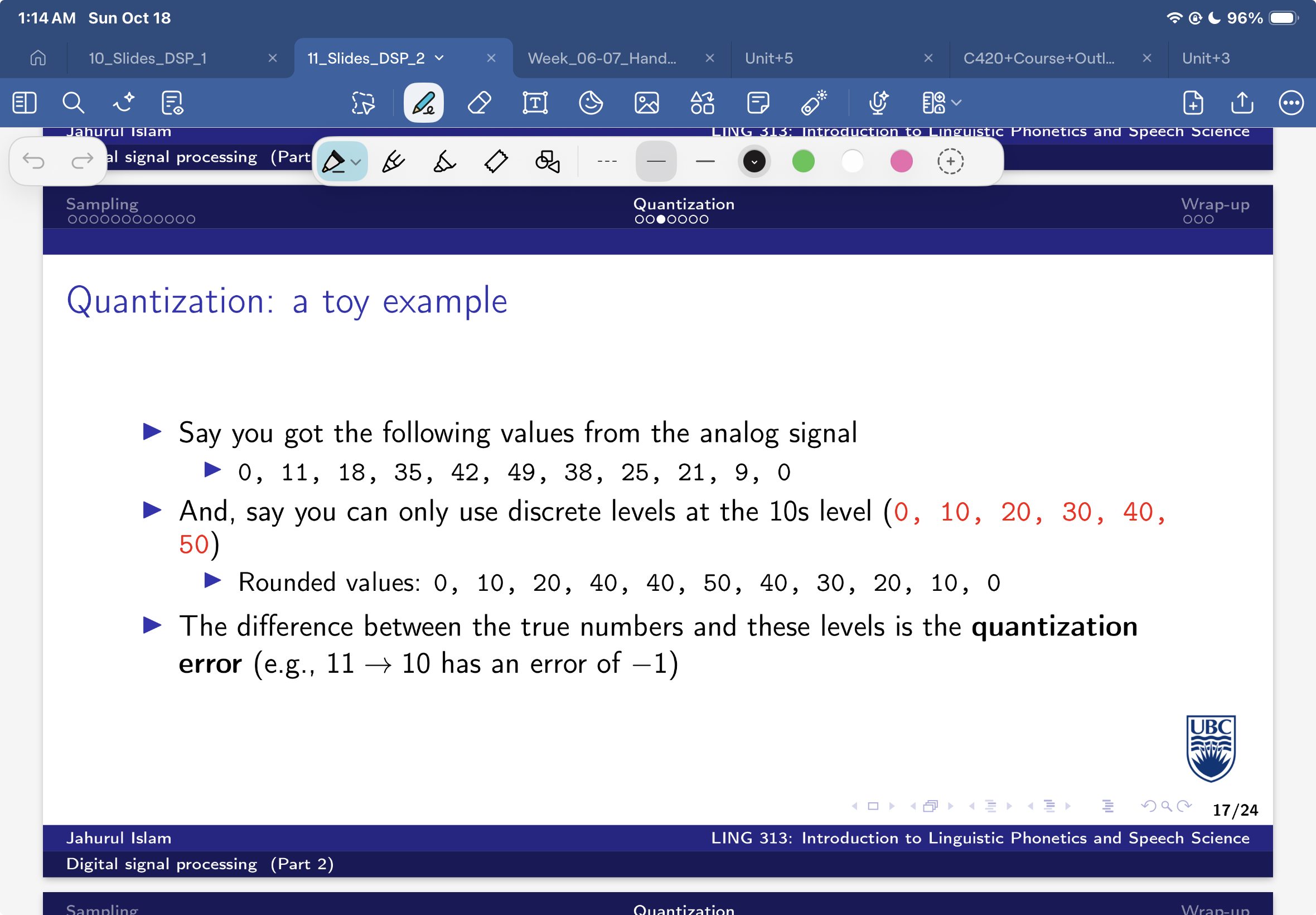Add a sticky note comment

coord(758,103)
